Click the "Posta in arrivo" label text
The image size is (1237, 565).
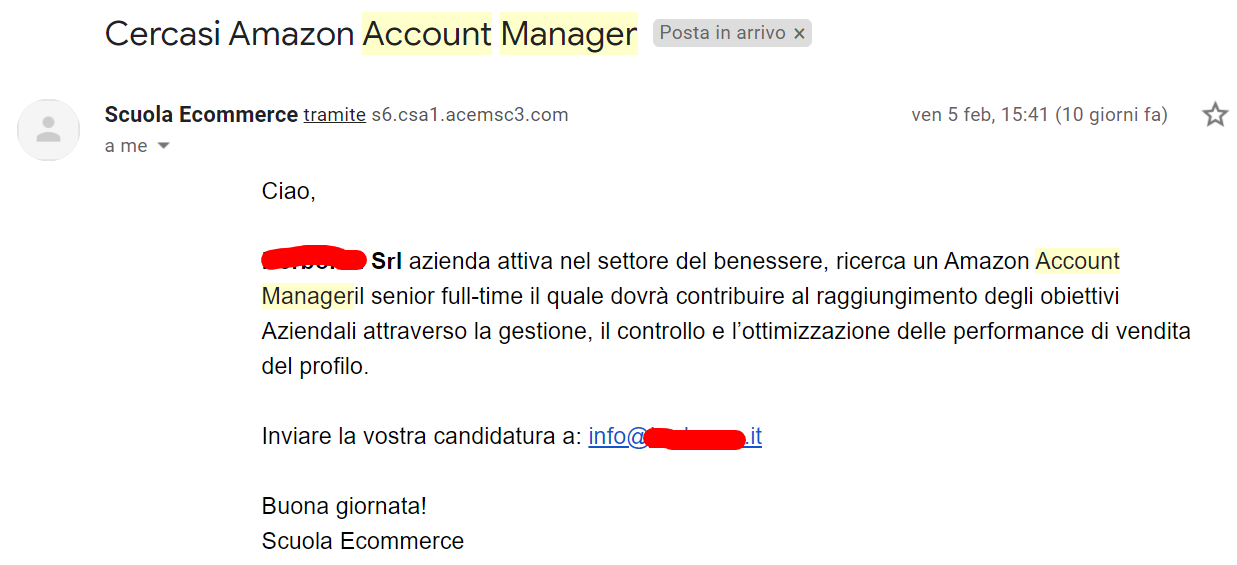[x=723, y=33]
